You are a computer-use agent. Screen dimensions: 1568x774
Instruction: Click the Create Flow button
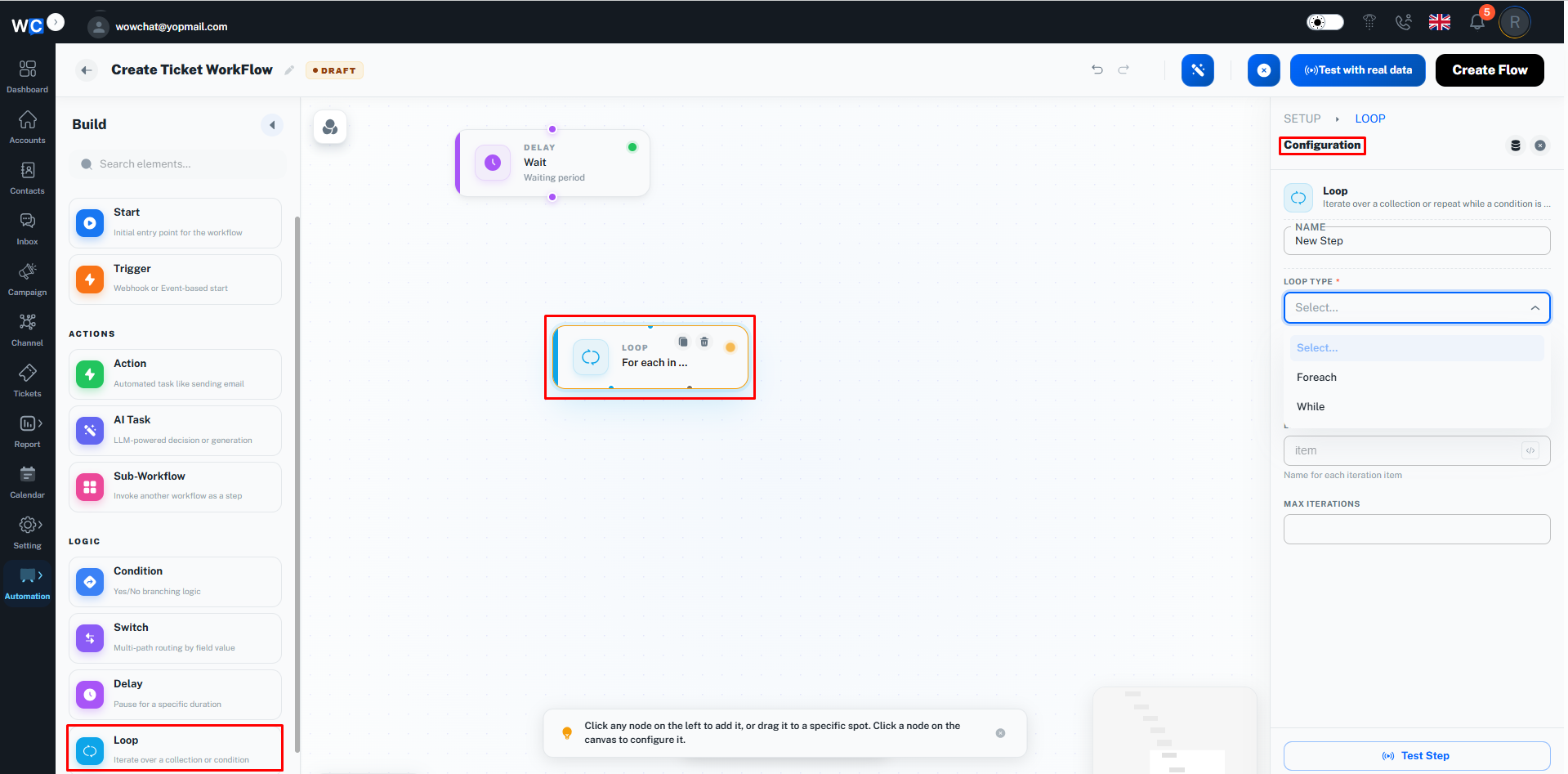pos(1490,70)
